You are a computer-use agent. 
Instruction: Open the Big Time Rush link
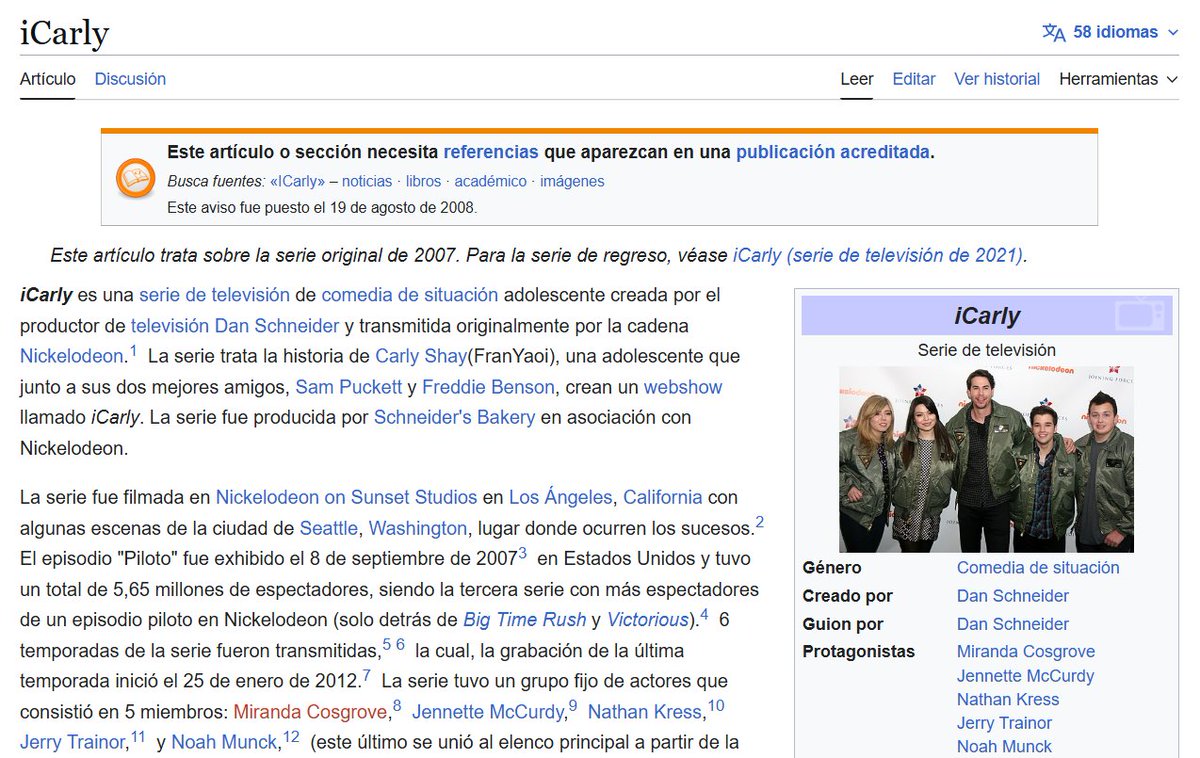(x=525, y=619)
